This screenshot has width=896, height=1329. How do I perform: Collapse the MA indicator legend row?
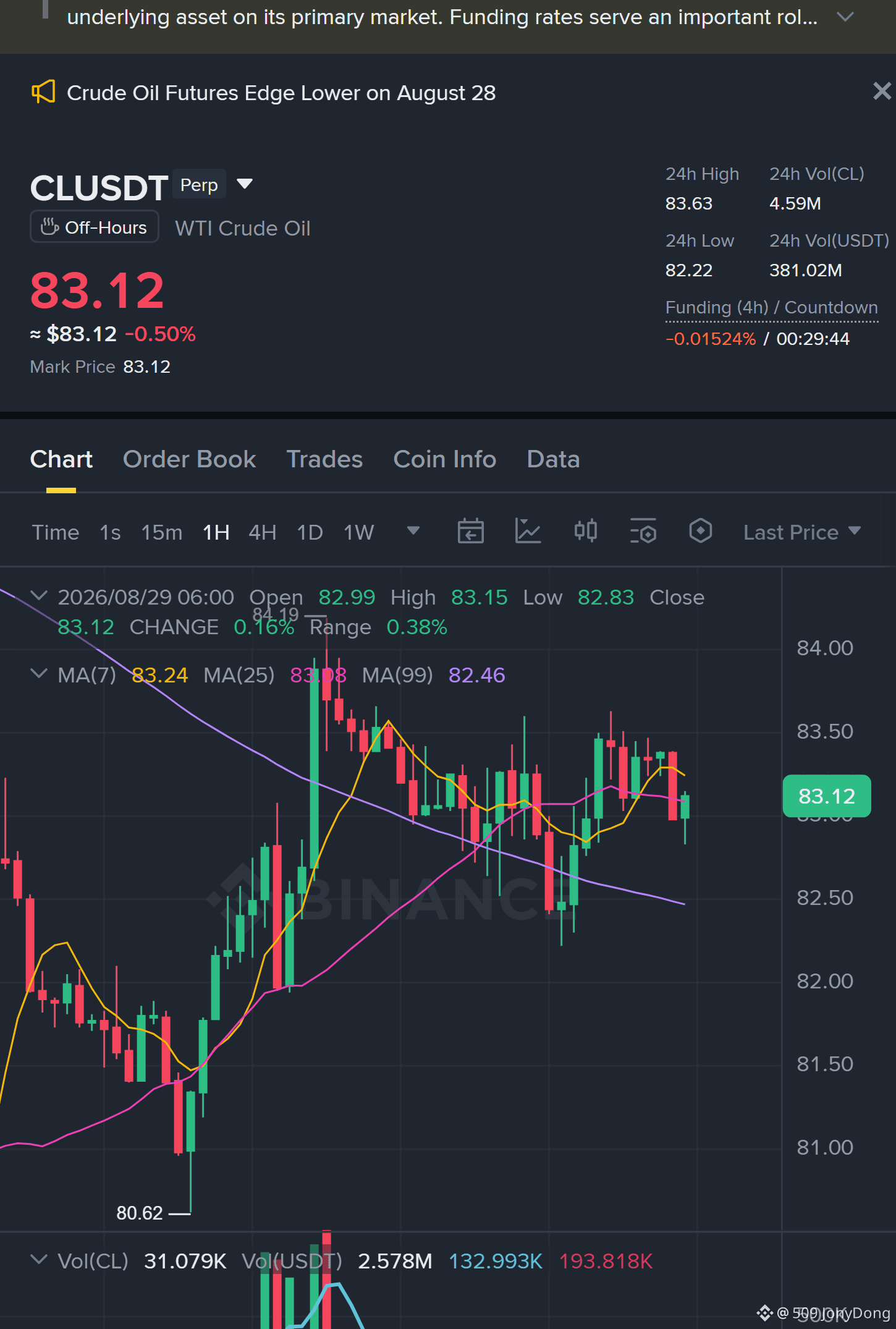pos(39,674)
